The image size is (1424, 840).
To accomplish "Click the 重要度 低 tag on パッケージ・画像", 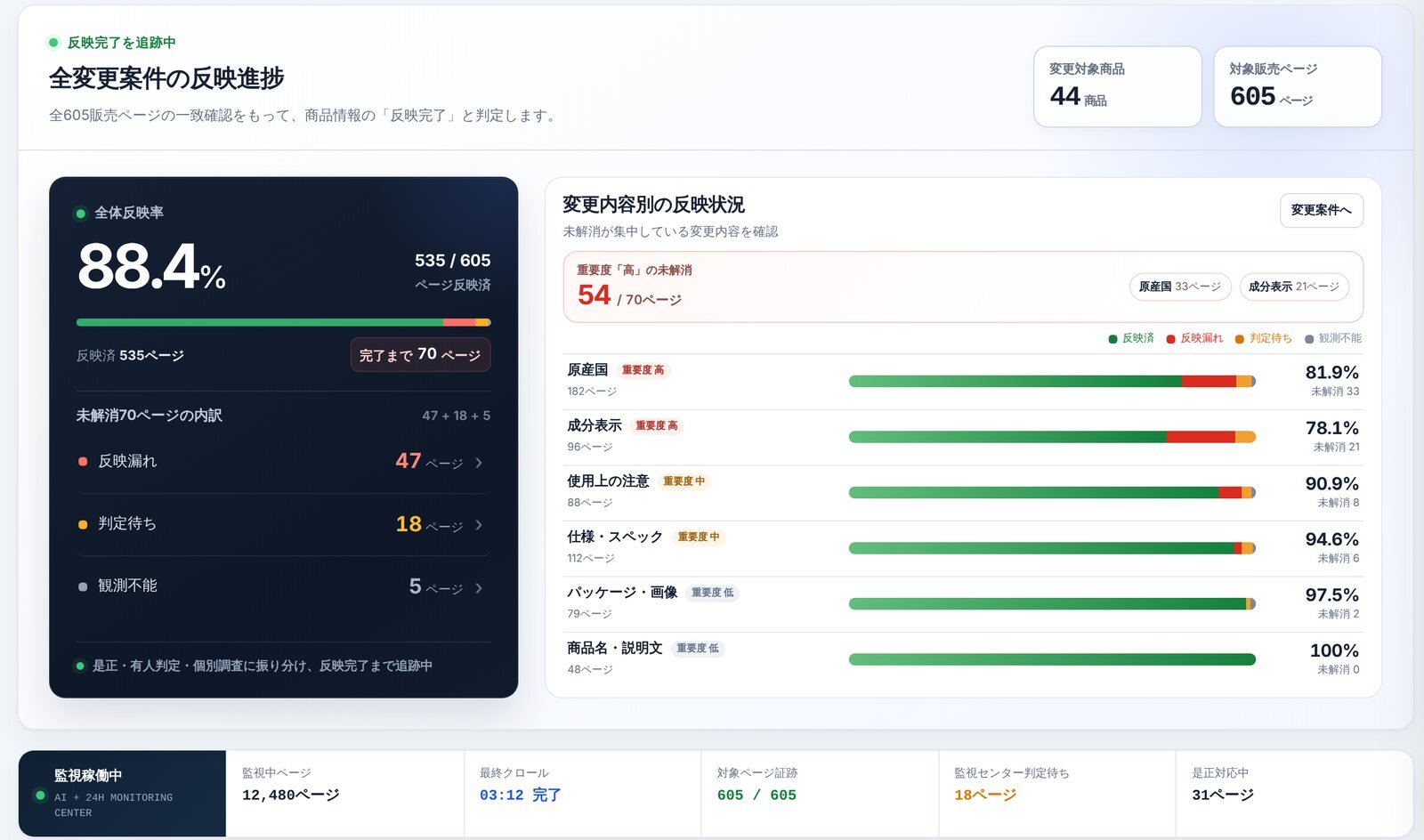I will coord(712,593).
